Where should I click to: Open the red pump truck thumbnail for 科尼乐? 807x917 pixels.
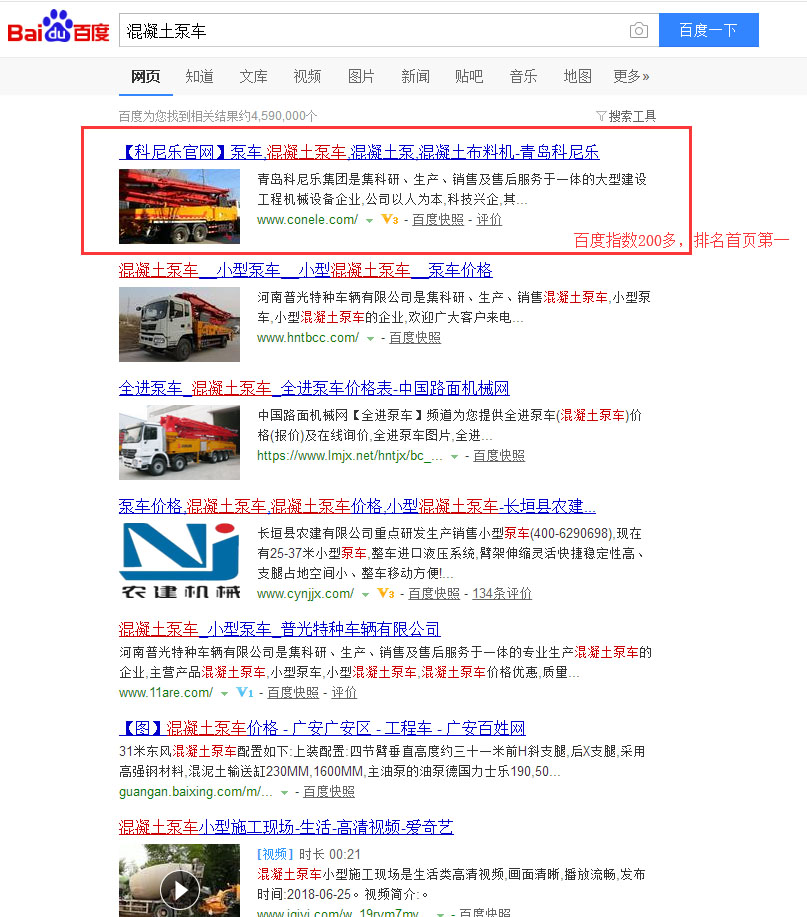coord(180,206)
